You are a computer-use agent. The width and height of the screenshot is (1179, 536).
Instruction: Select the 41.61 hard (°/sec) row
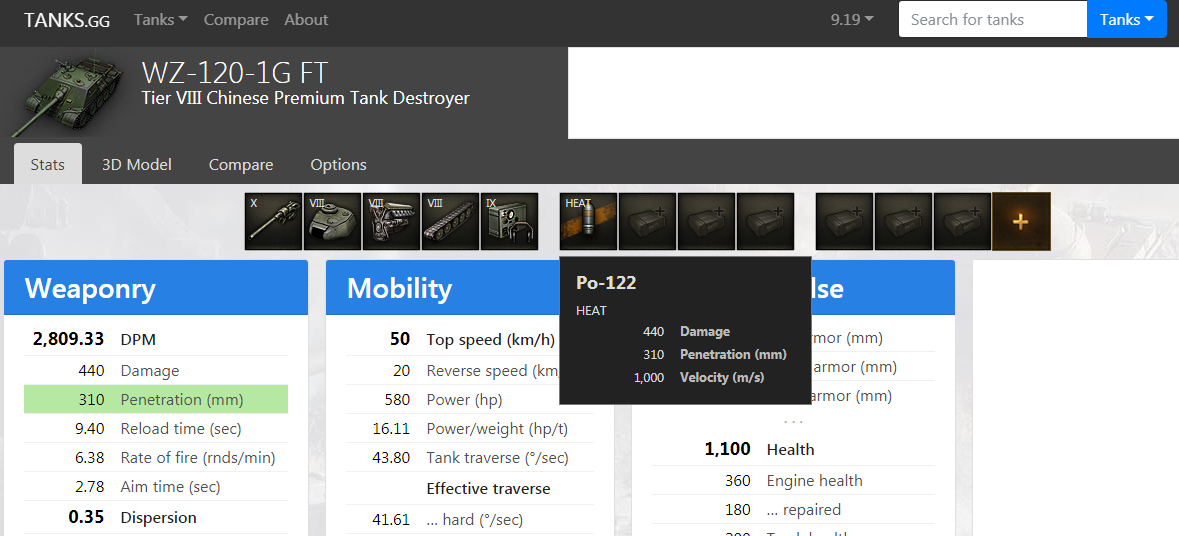click(469, 519)
